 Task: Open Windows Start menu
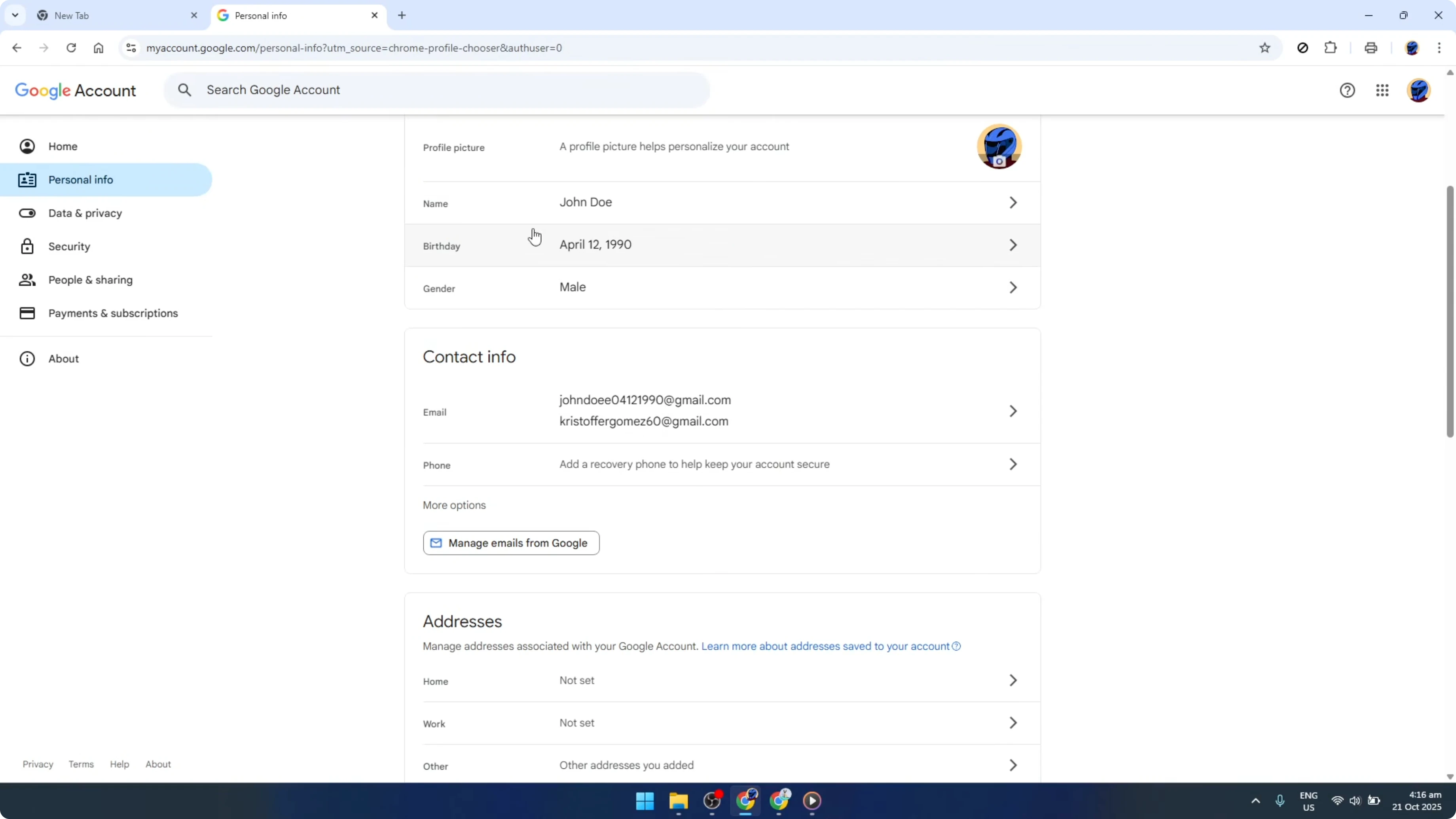pyautogui.click(x=645, y=801)
